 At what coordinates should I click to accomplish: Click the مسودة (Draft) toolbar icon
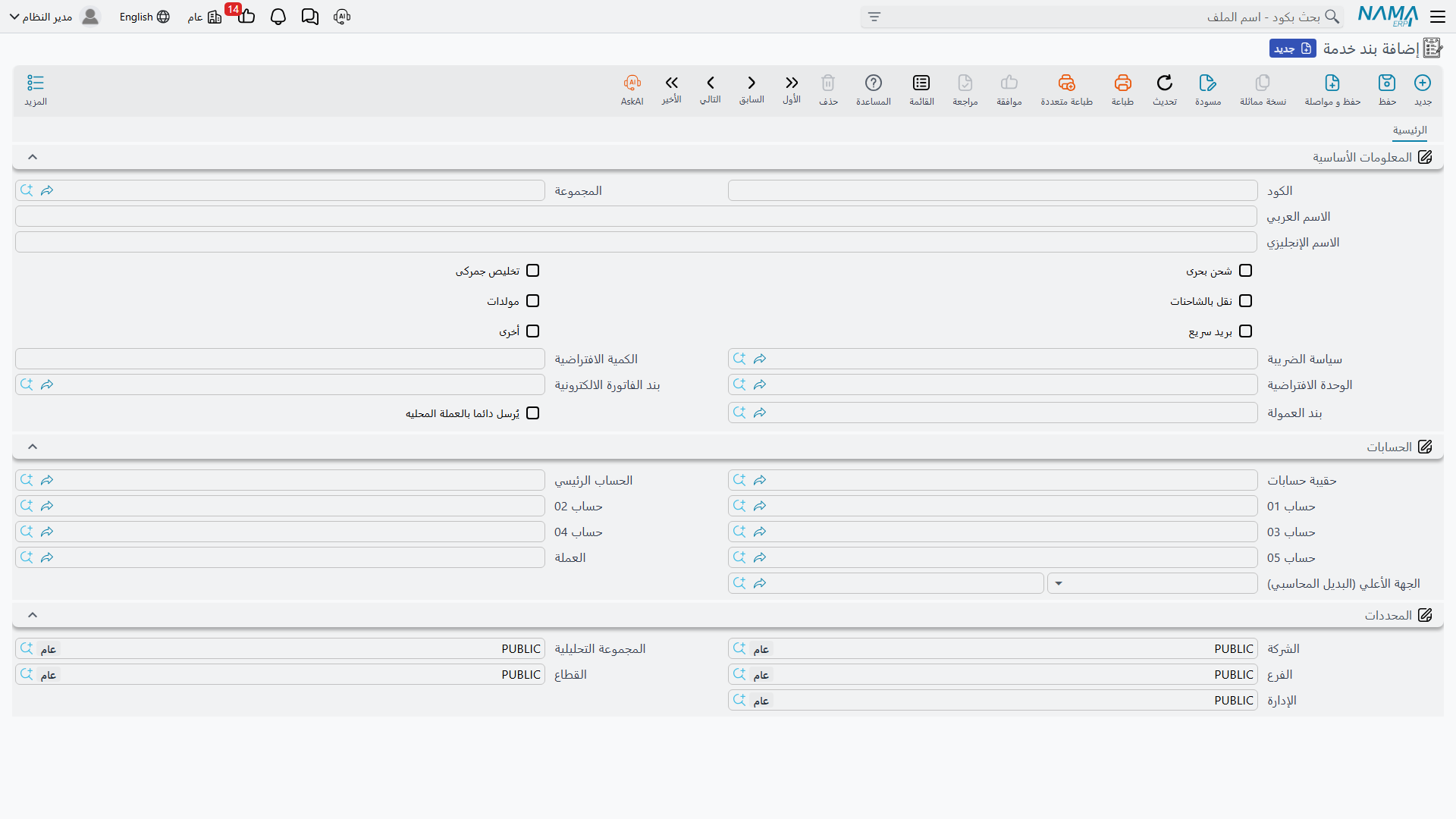1208,83
